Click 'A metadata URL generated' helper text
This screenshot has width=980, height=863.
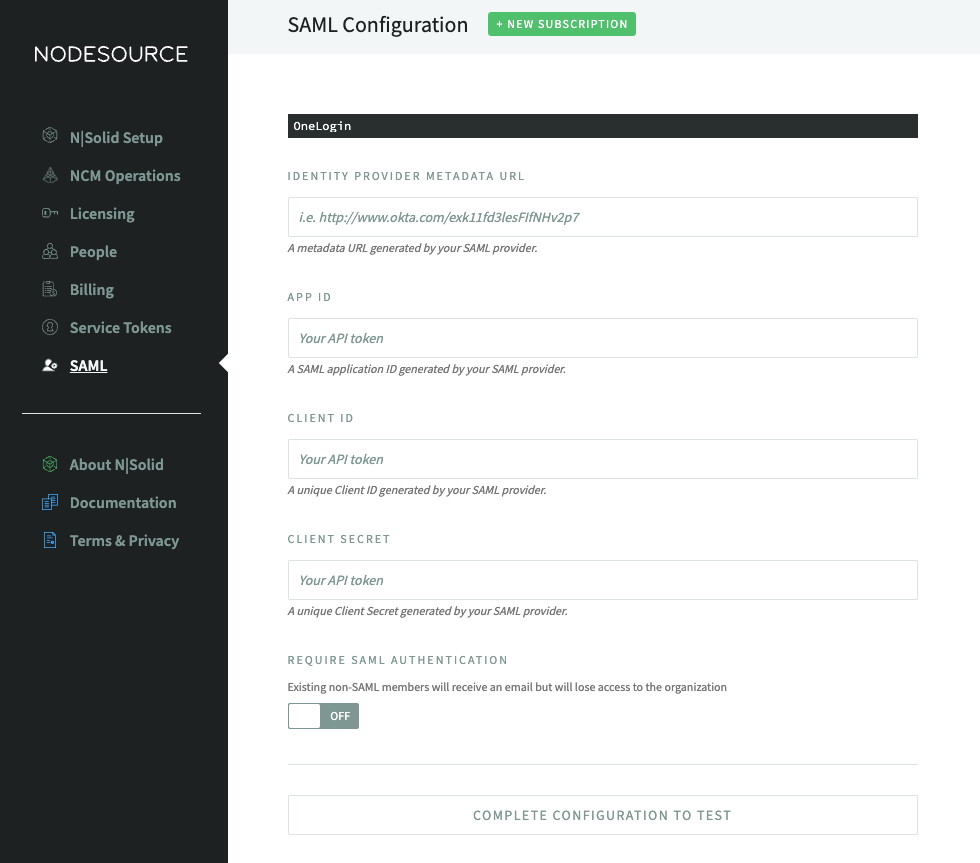[x=412, y=248]
